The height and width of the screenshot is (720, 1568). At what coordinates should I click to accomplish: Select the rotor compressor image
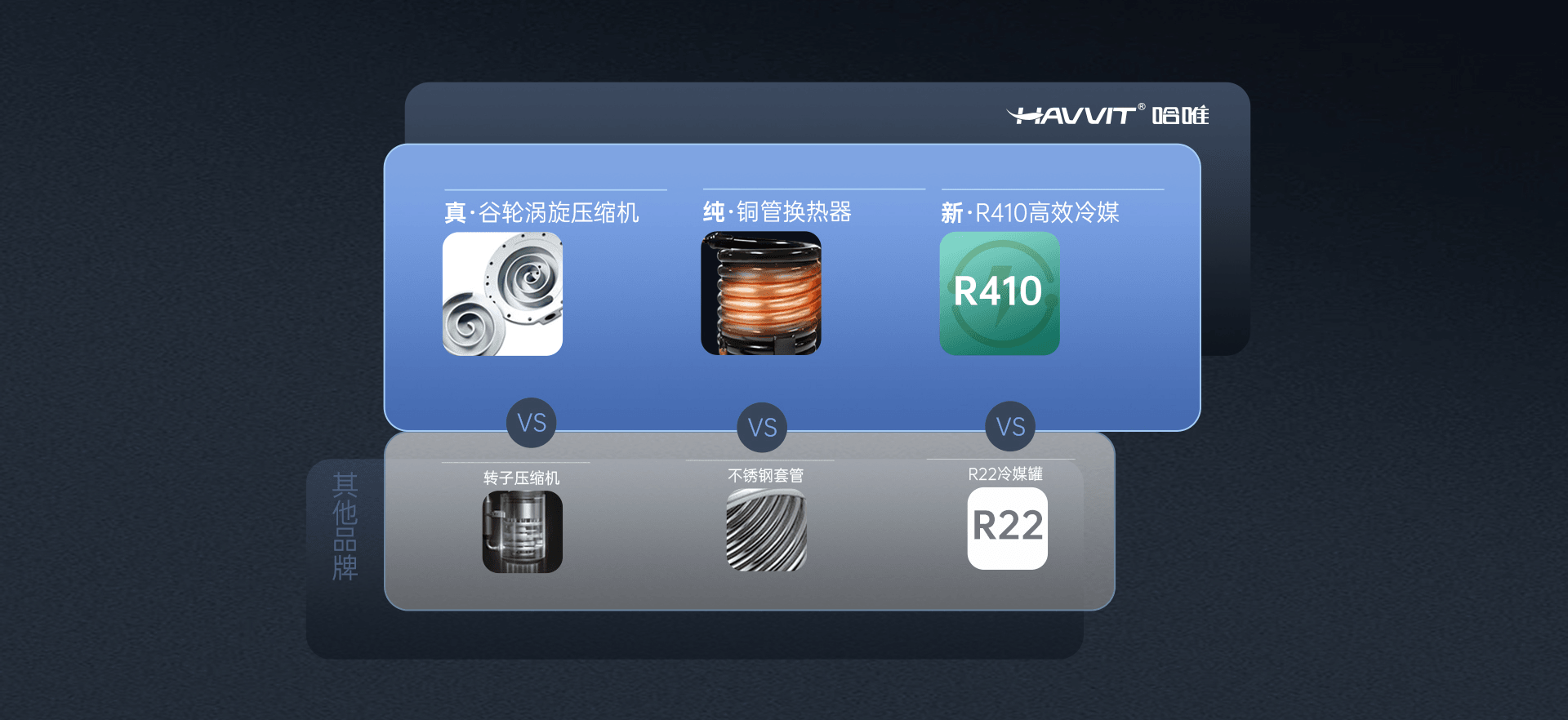tap(522, 531)
